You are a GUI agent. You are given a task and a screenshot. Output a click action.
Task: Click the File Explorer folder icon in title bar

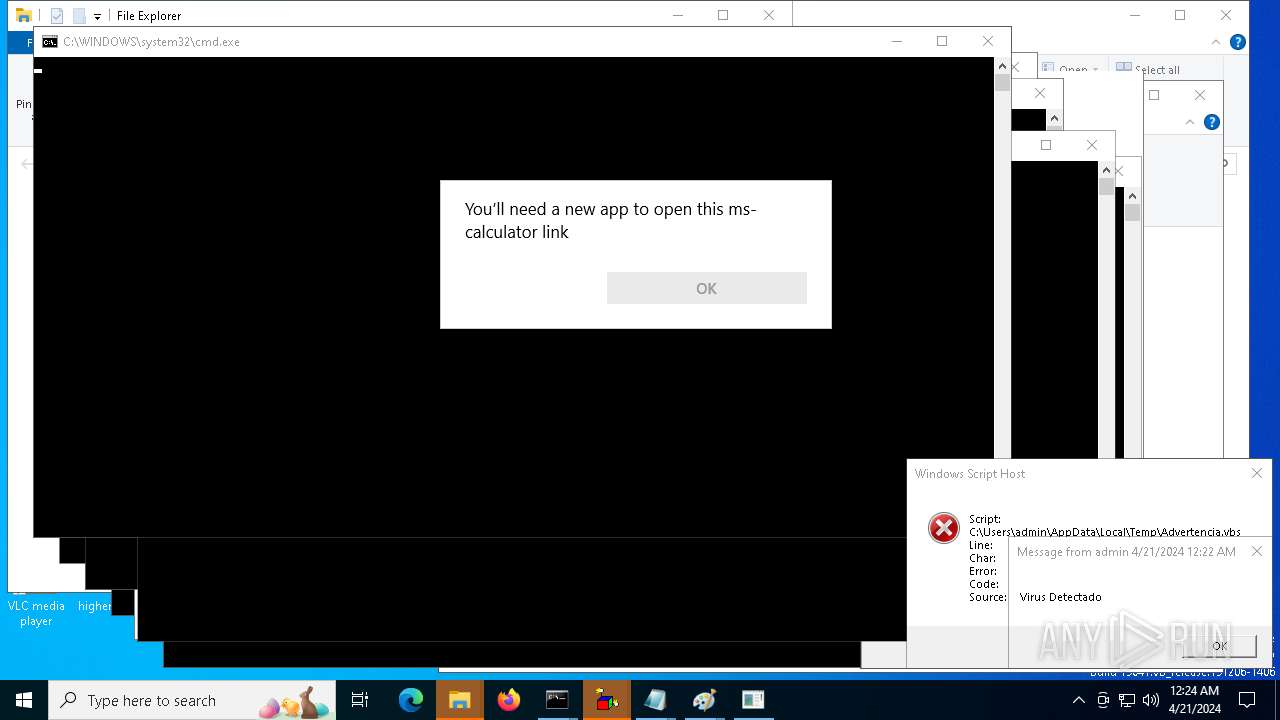[24, 15]
